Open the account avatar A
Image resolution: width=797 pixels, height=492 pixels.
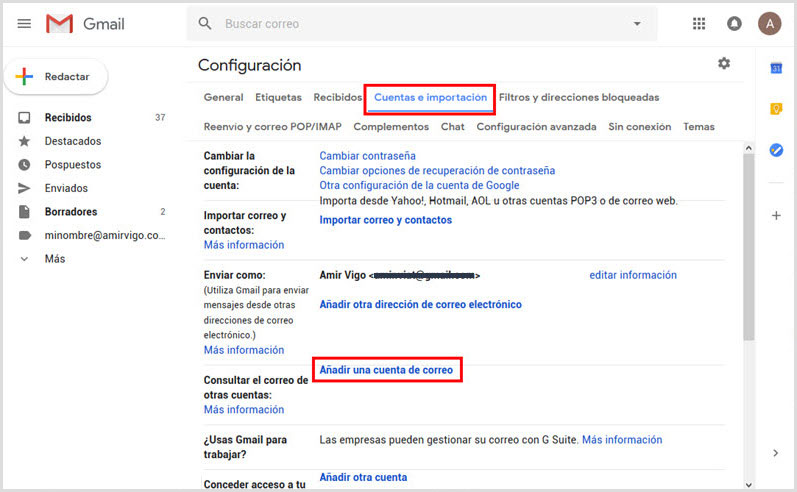(x=770, y=23)
